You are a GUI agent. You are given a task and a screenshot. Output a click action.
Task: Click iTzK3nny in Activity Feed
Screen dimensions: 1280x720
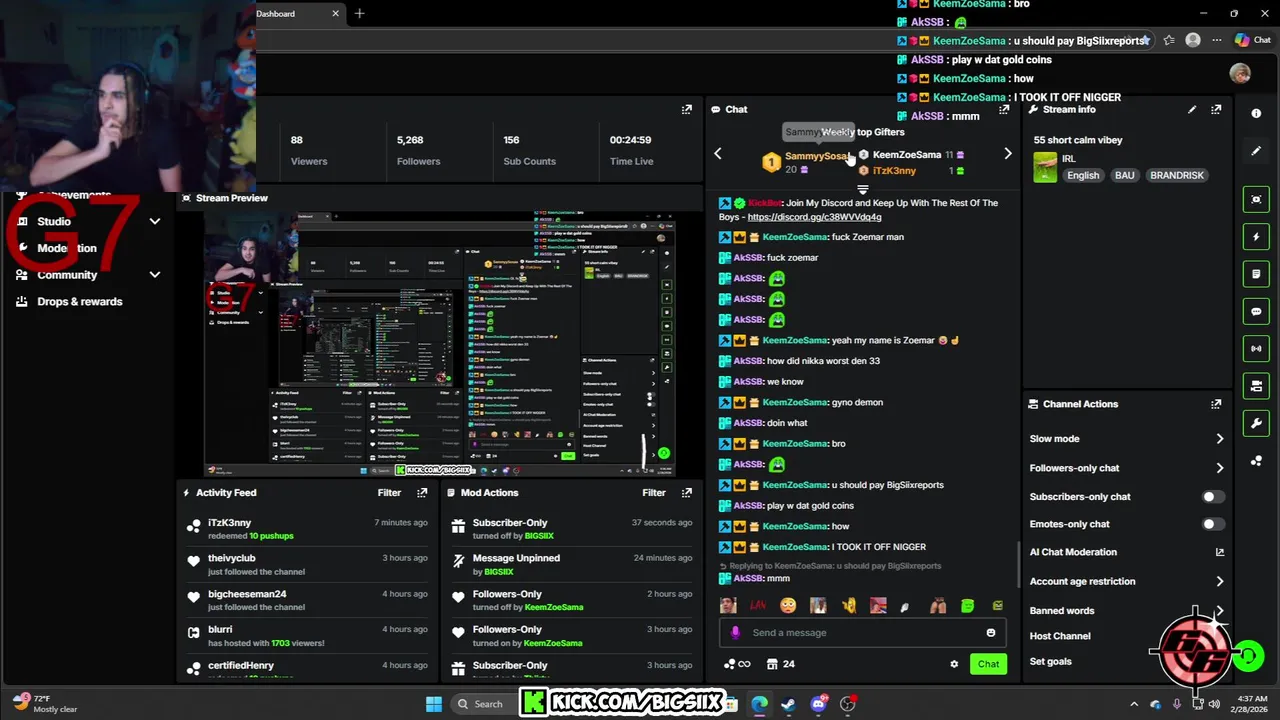click(229, 523)
